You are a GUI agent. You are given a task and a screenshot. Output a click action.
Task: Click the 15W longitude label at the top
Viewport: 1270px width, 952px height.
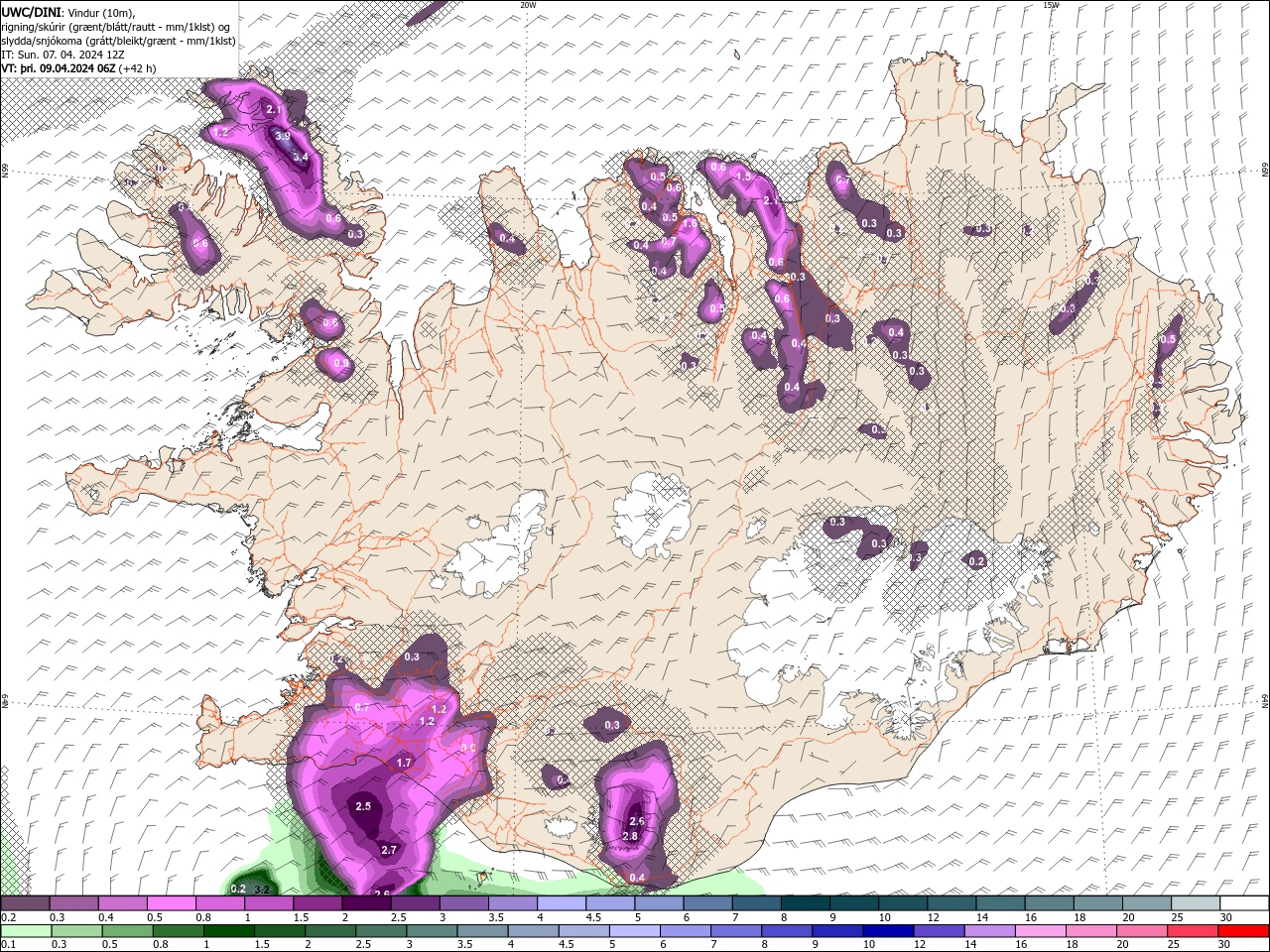1051,5
